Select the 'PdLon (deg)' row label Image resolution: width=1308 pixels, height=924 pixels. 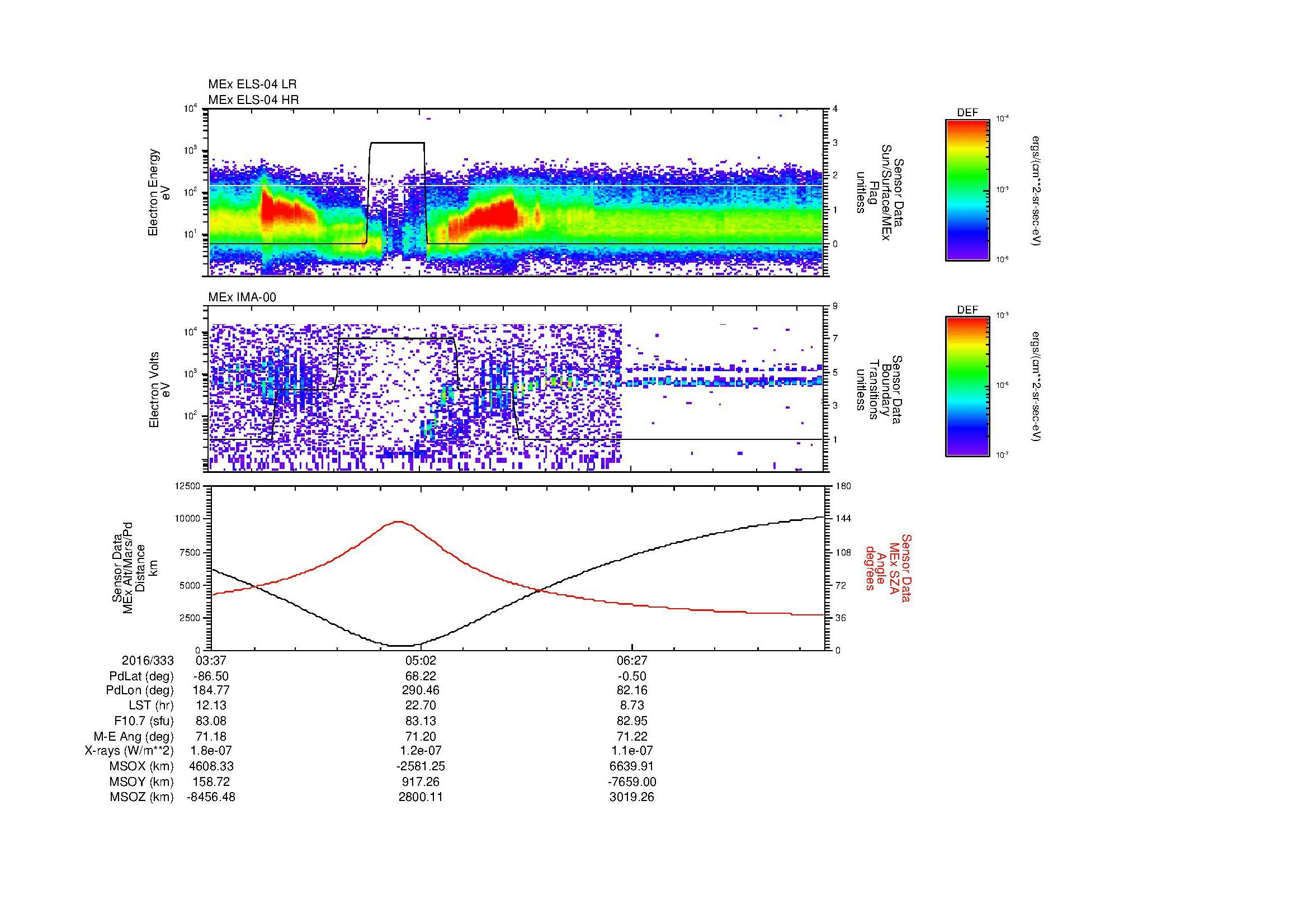pos(140,690)
